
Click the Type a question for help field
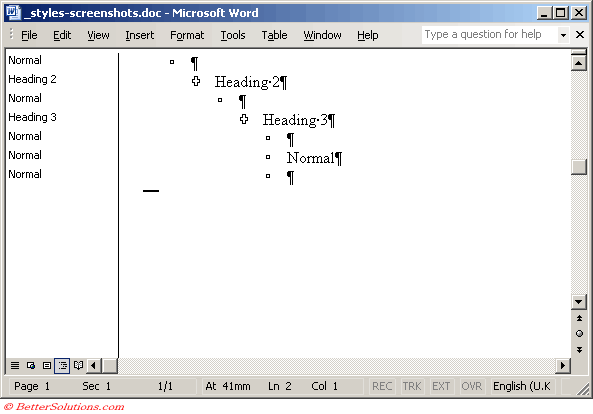pos(489,35)
